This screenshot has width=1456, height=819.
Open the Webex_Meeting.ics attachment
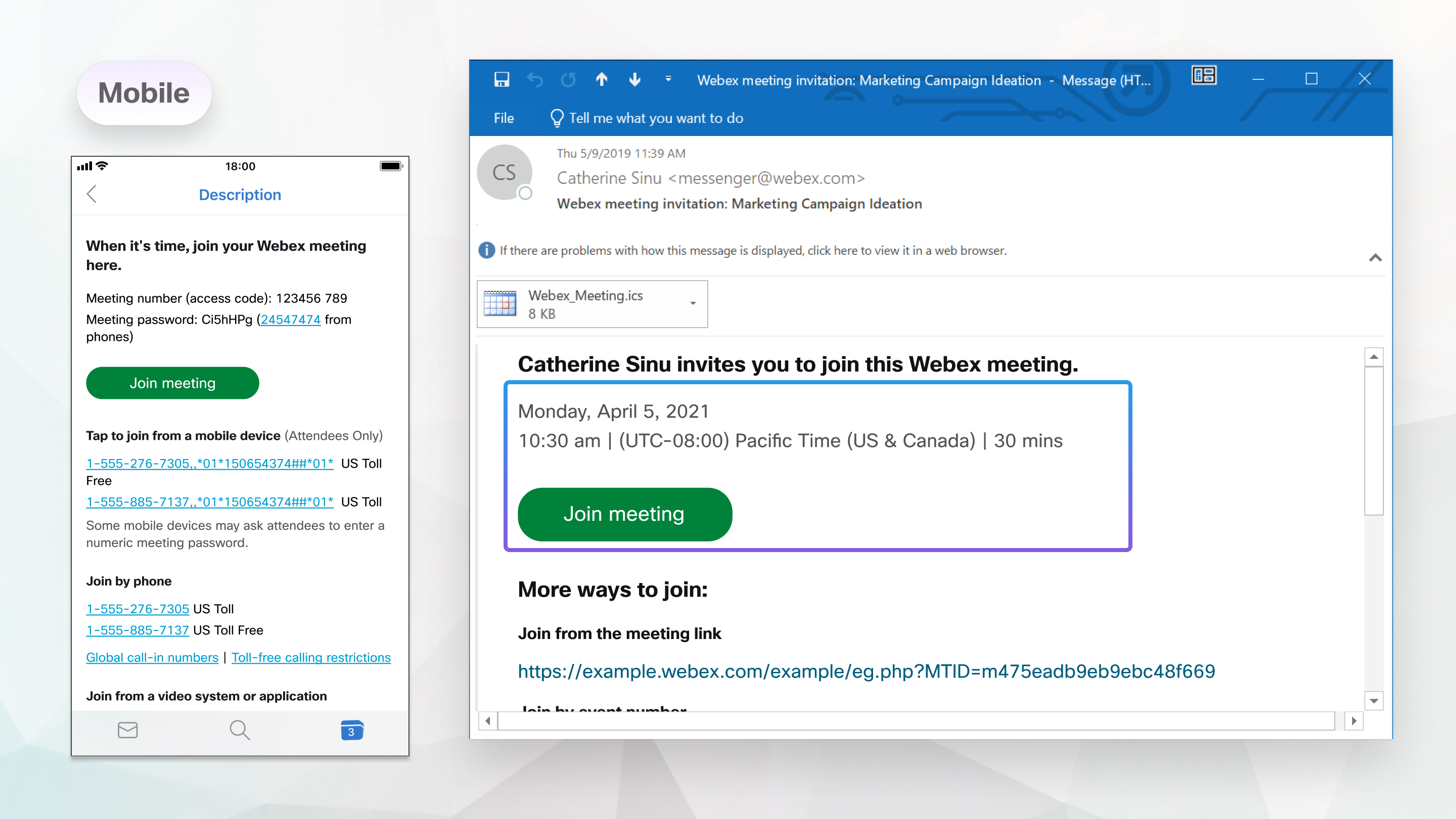(592, 304)
